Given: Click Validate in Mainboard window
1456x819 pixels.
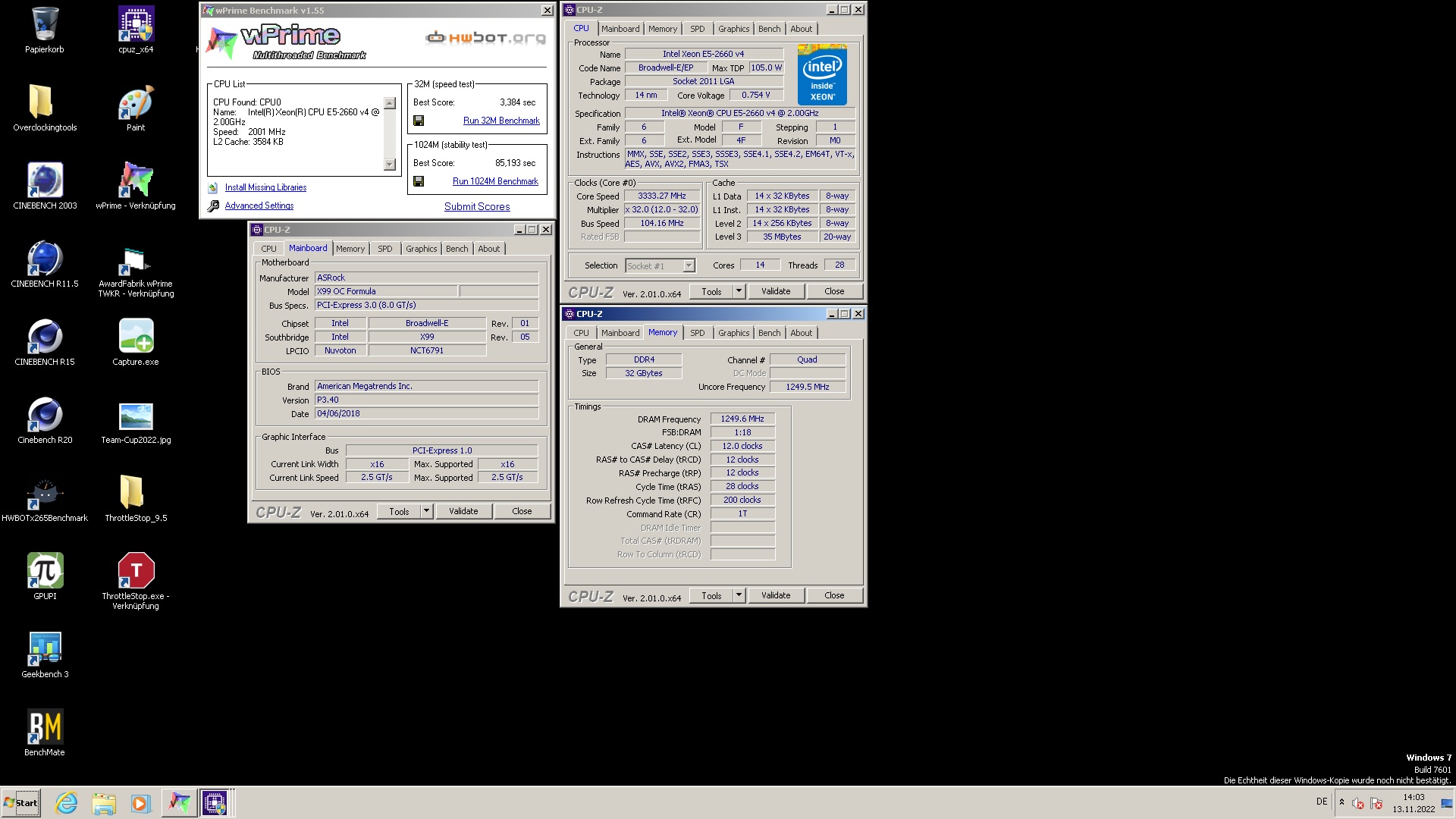Looking at the screenshot, I should point(463,511).
